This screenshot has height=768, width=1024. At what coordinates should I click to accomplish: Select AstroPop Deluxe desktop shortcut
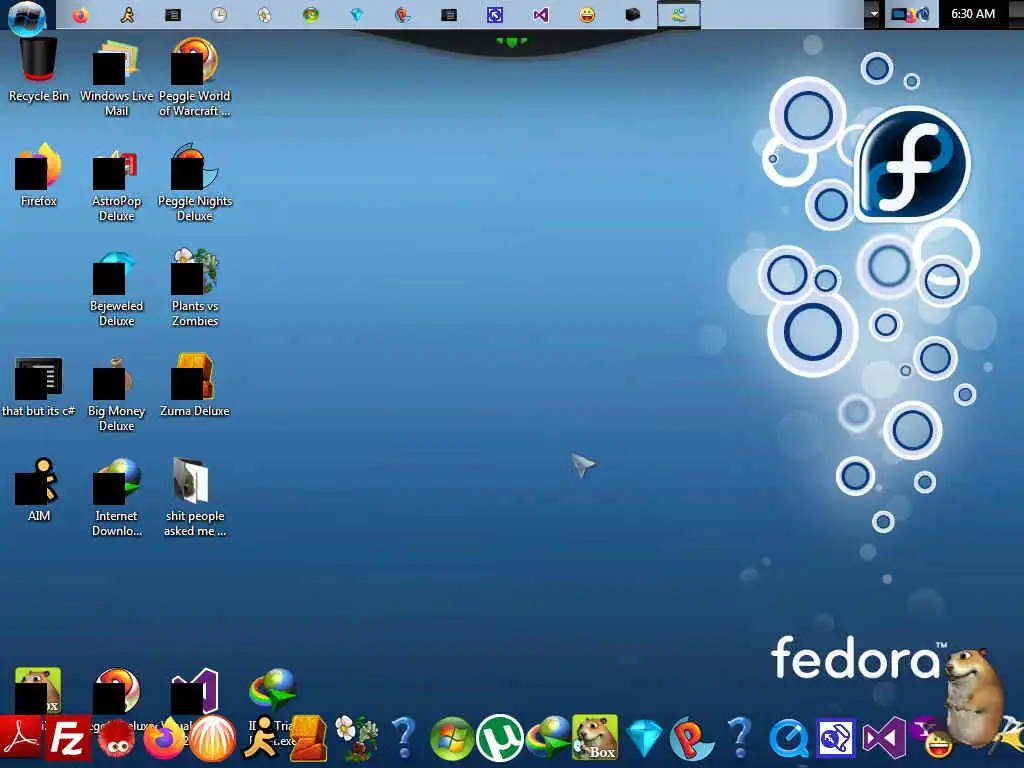pos(116,185)
